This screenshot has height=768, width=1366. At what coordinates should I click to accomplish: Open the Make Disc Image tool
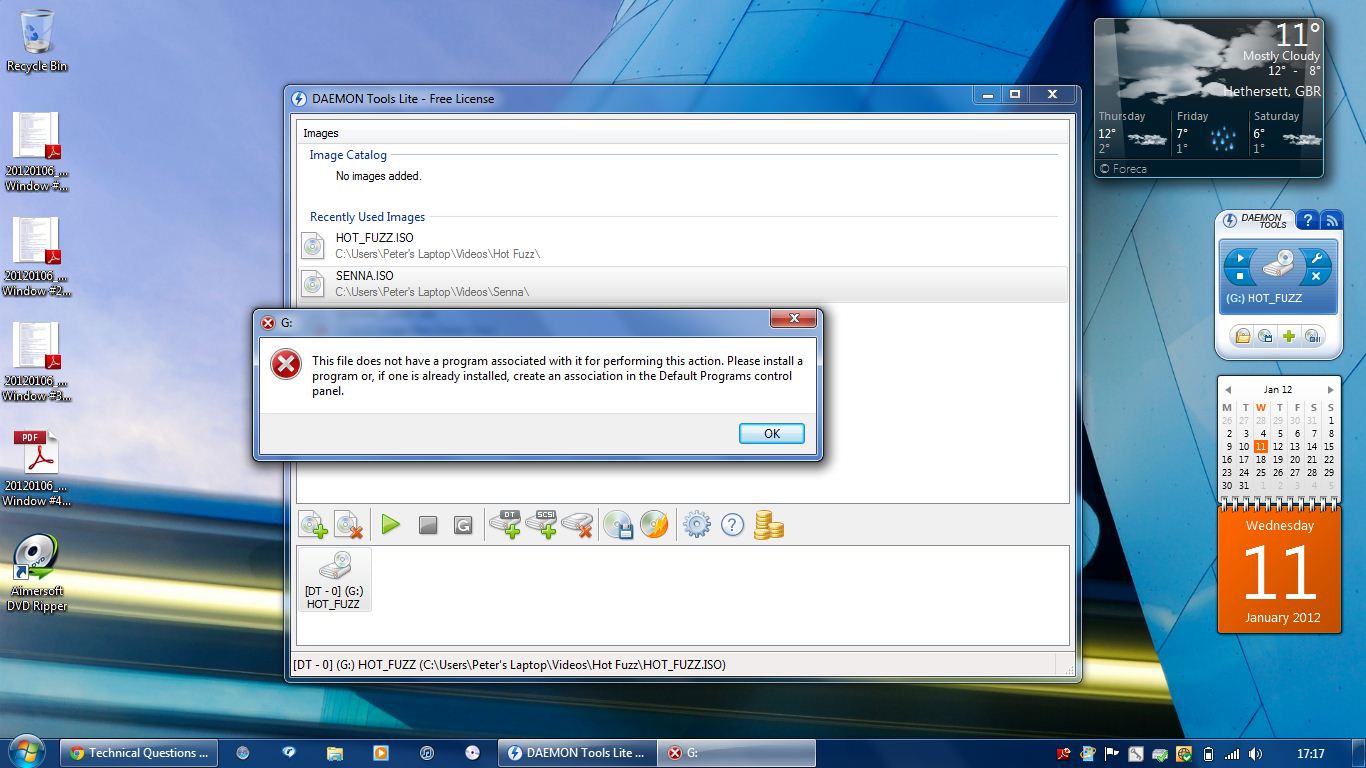click(619, 525)
